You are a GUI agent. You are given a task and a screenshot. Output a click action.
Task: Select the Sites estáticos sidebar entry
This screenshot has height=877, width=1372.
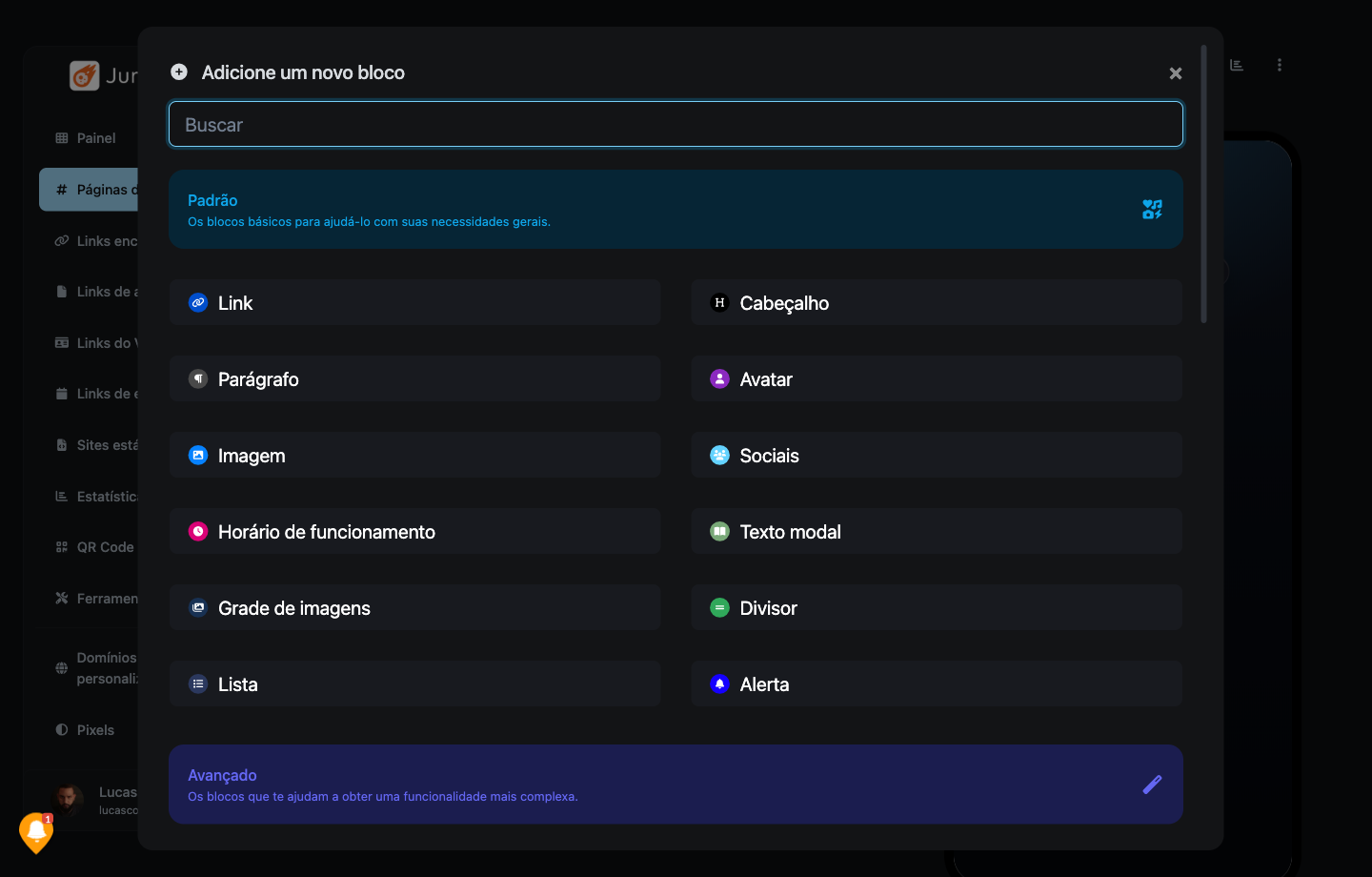(96, 445)
